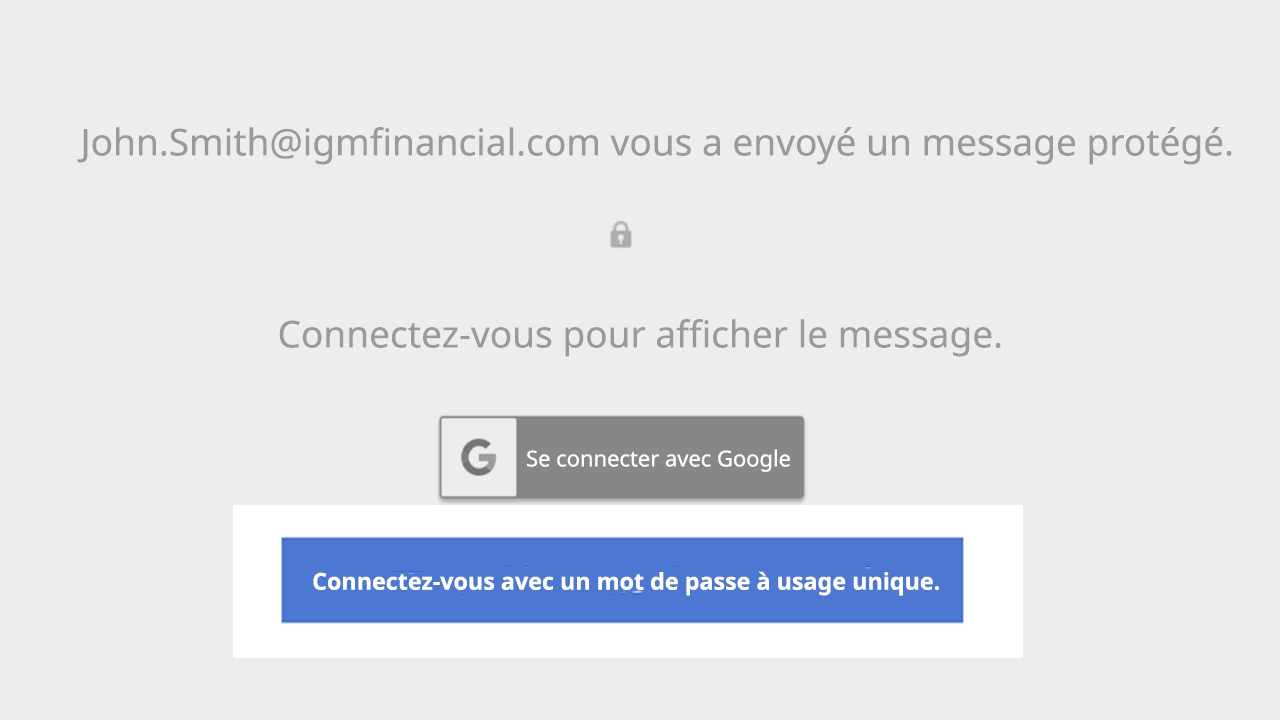This screenshot has width=1280, height=720.
Task: Click Connectez-vous avec un mot de passe à usage unique
Action: (622, 580)
